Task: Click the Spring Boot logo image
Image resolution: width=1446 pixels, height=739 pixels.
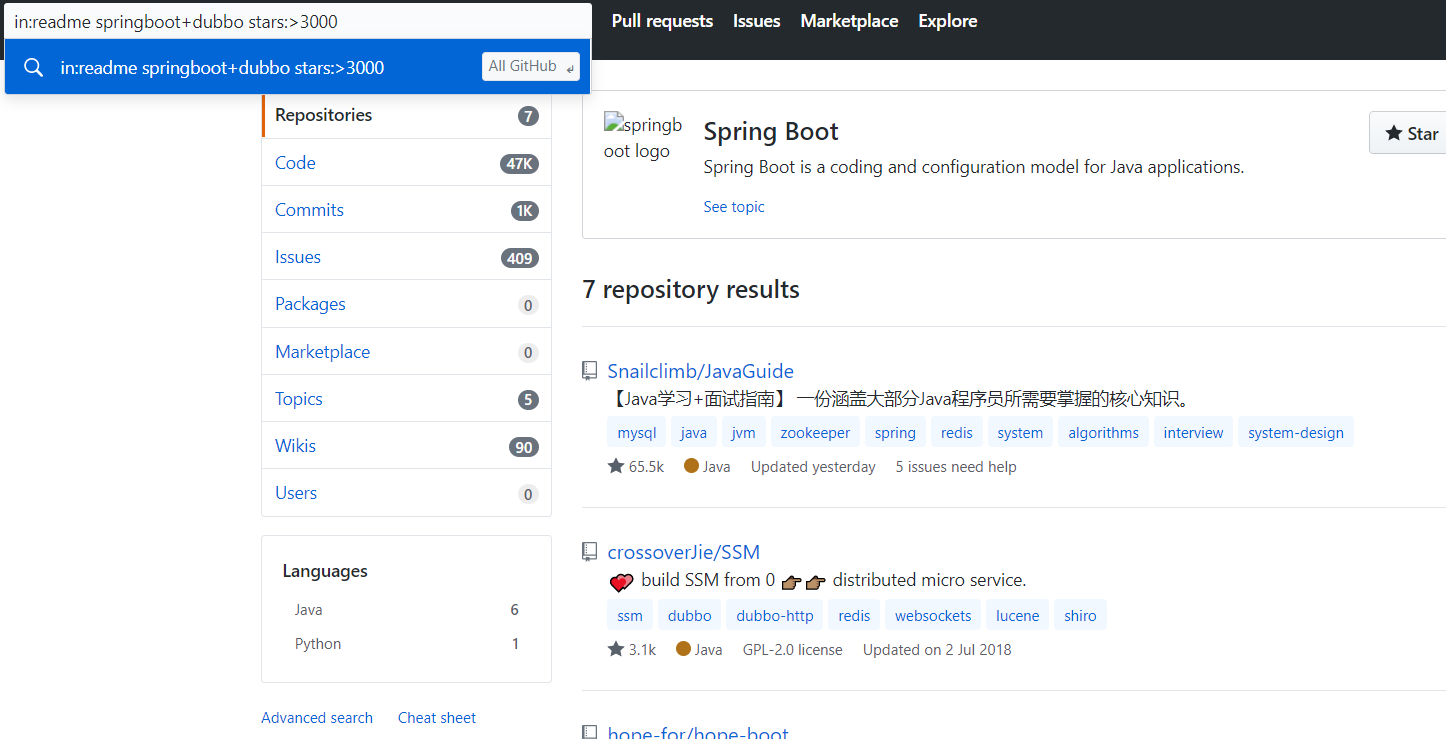Action: tap(643, 138)
